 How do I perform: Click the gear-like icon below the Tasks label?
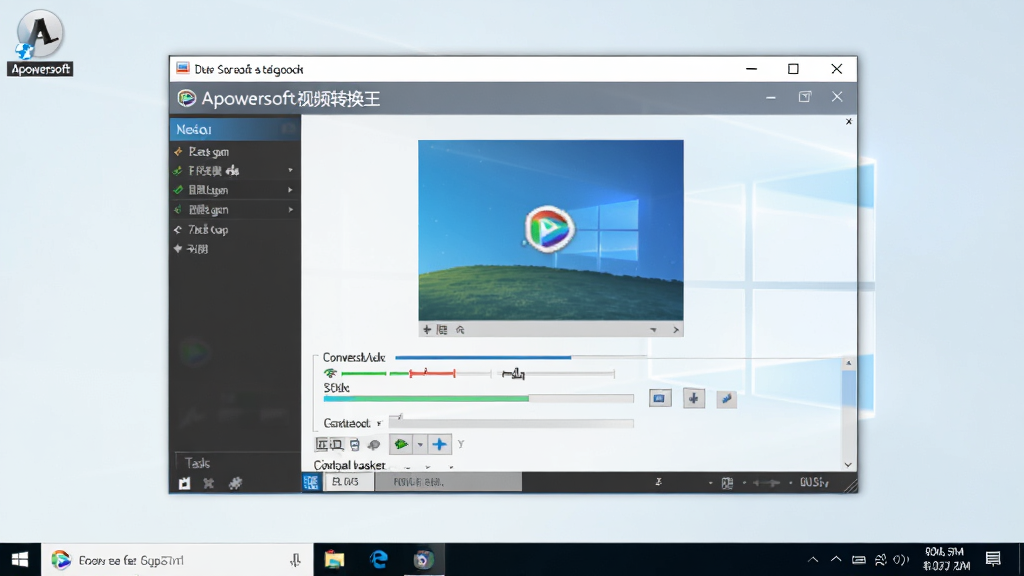(x=235, y=483)
